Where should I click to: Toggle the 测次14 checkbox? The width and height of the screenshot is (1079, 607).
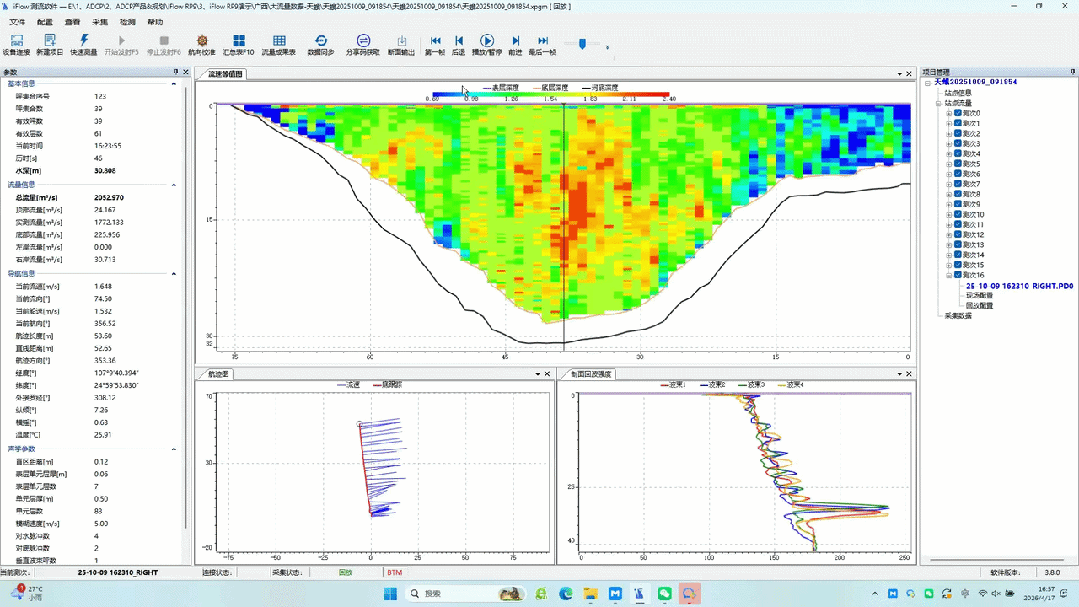coord(958,255)
